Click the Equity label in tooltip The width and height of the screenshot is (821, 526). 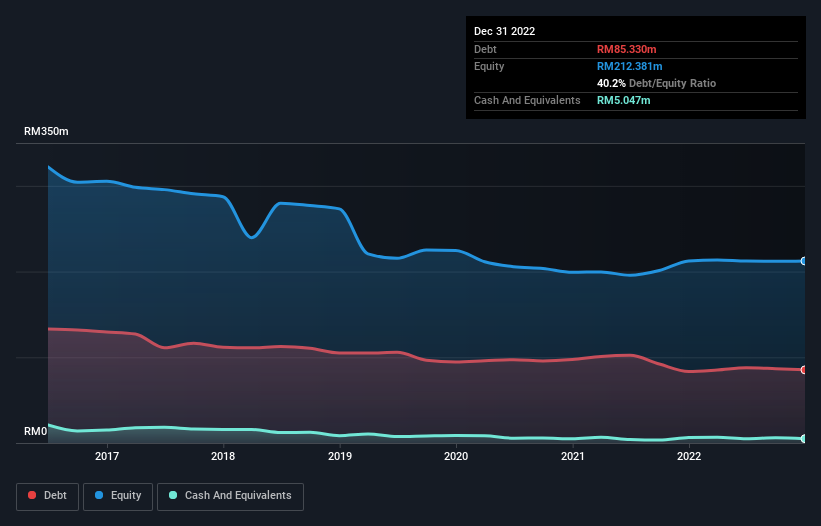point(489,66)
